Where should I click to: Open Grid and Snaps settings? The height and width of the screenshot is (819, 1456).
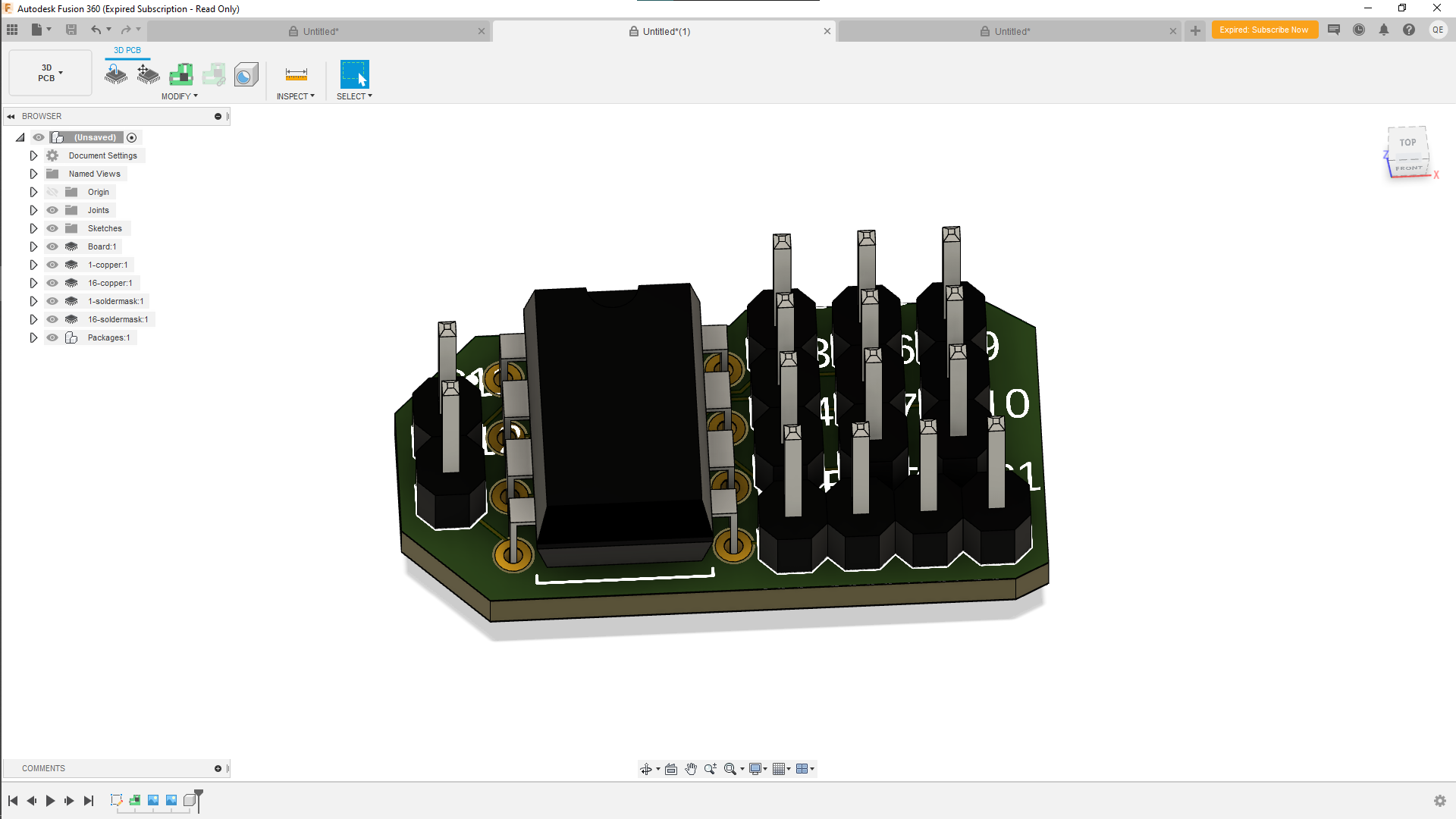(778, 769)
